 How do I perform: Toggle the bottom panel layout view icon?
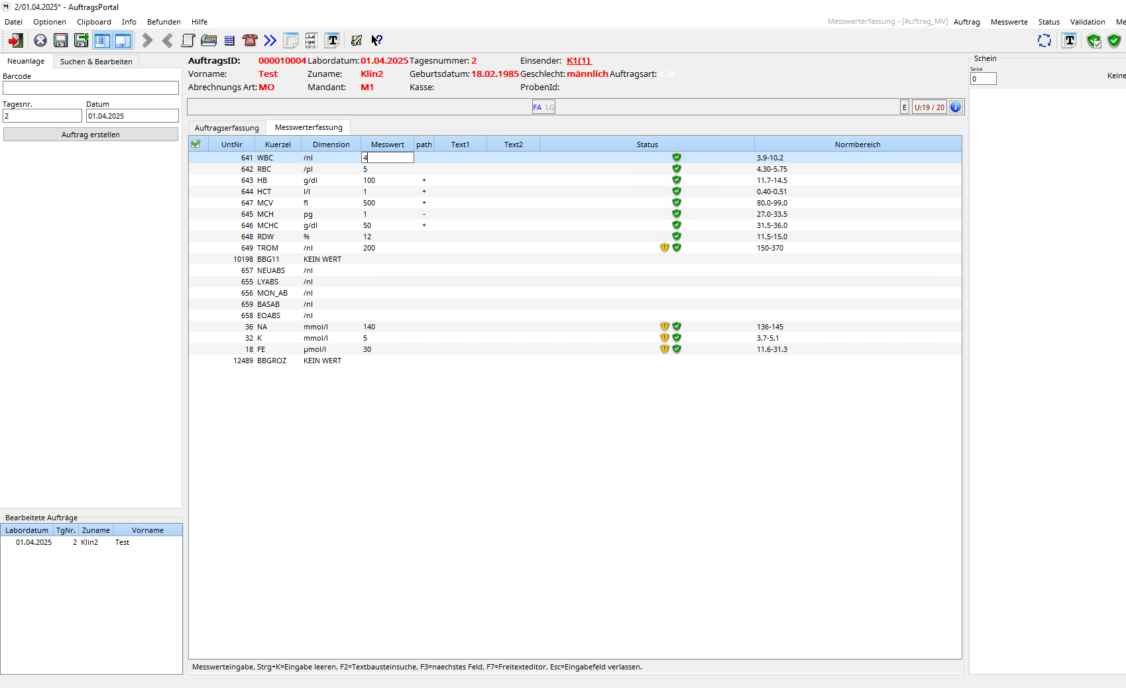coord(121,40)
